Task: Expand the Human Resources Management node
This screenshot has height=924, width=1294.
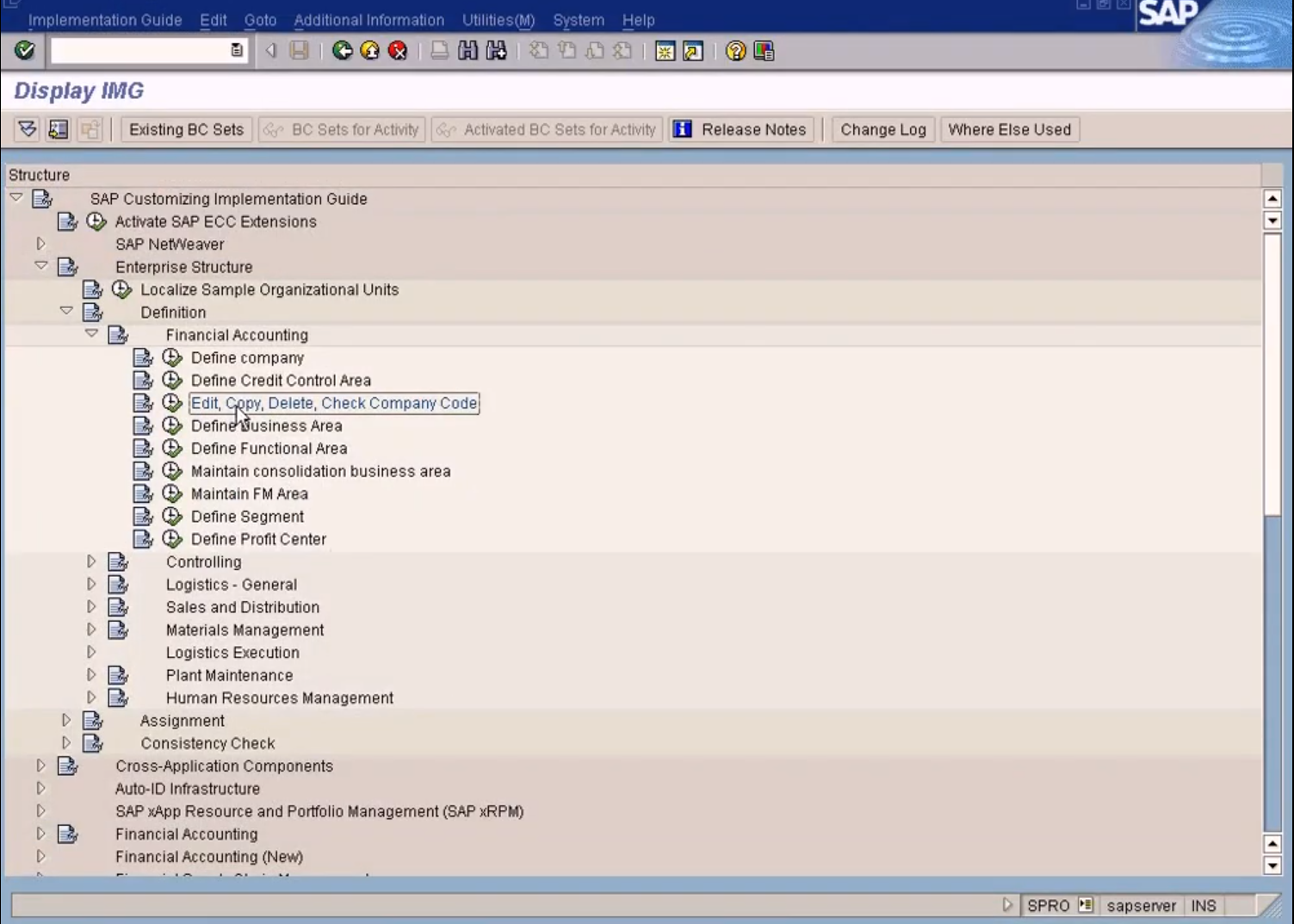Action: click(x=91, y=698)
